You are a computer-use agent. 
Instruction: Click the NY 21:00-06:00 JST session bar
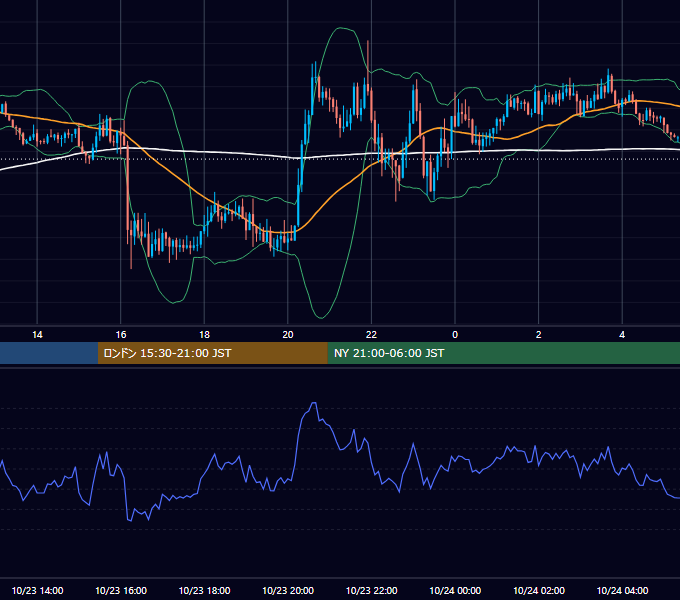click(503, 353)
